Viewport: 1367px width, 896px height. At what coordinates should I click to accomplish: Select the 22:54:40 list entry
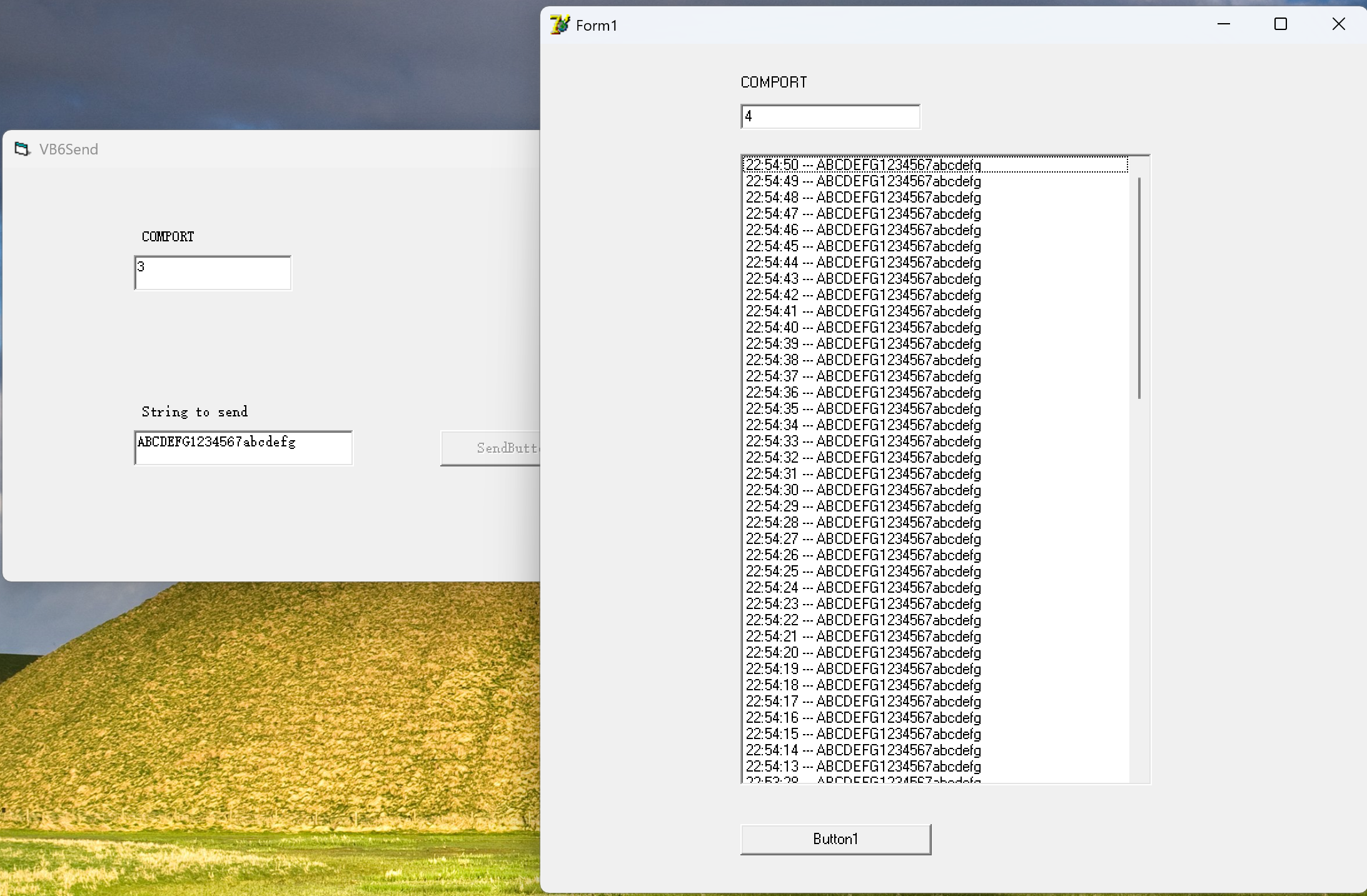[x=863, y=328]
